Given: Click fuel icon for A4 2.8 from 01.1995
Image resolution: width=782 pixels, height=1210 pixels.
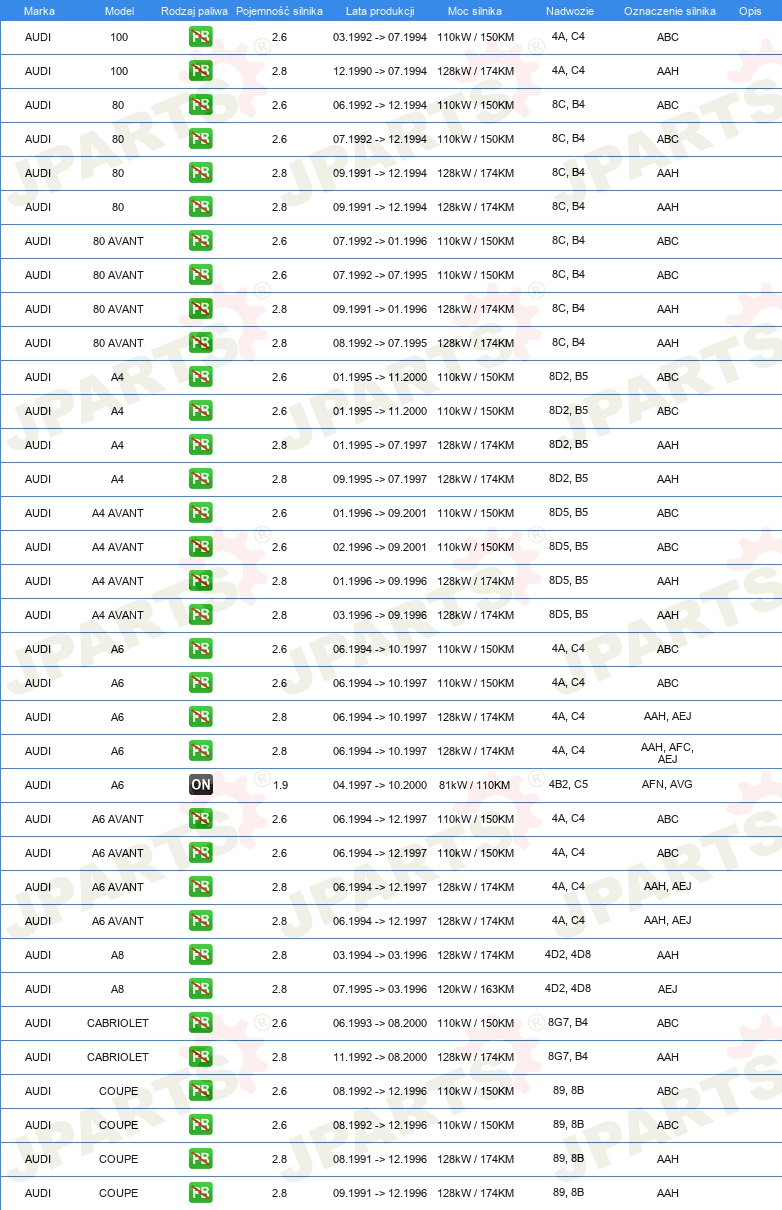Looking at the screenshot, I should [201, 445].
